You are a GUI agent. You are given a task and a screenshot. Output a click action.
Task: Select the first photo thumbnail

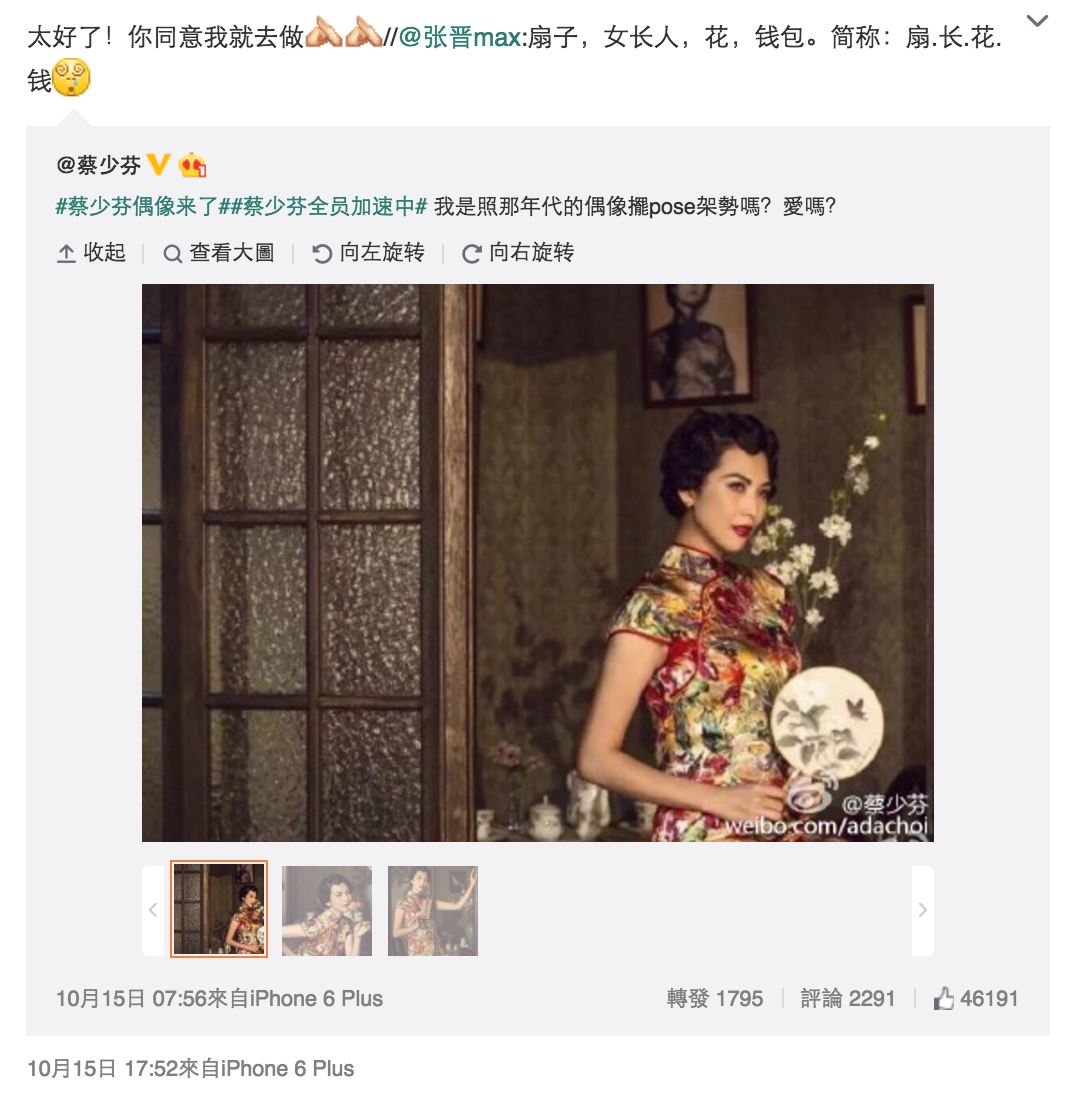pos(219,909)
